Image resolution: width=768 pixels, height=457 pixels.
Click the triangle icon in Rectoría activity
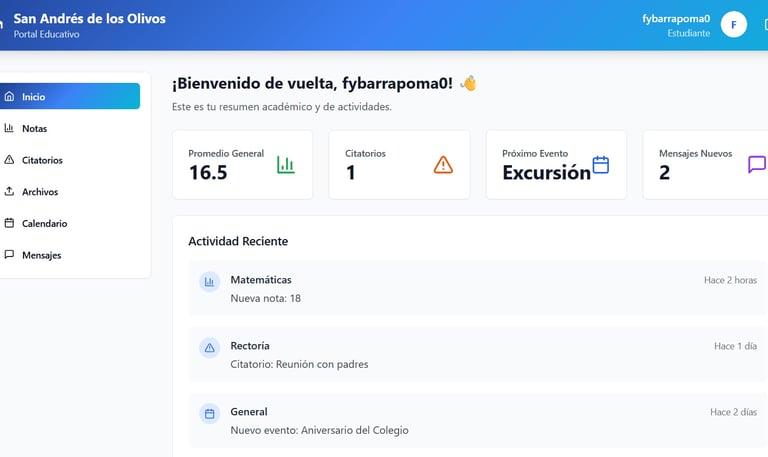210,348
